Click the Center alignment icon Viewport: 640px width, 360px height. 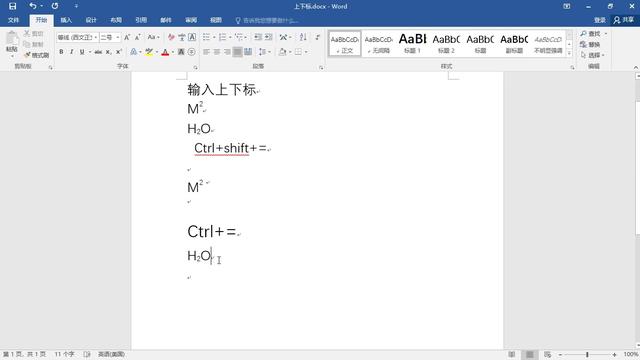217,52
